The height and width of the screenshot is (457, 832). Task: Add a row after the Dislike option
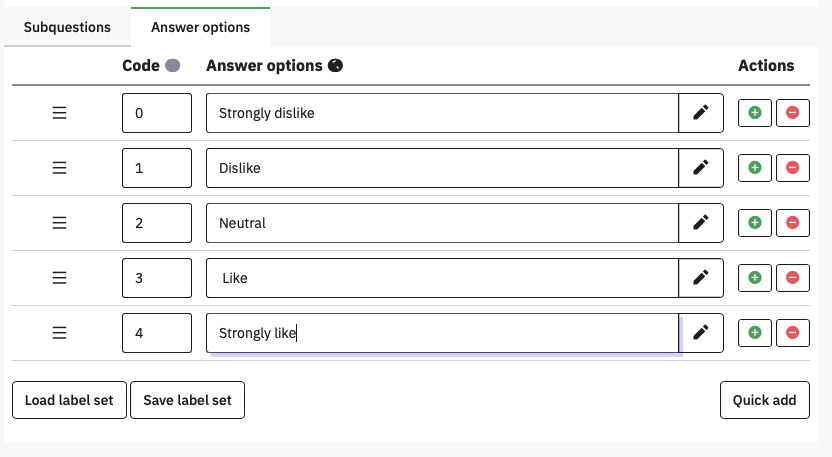[755, 168]
